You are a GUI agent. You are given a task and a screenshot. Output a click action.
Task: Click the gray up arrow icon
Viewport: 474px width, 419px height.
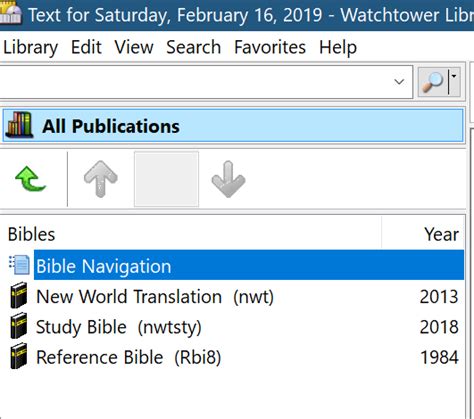(x=100, y=179)
